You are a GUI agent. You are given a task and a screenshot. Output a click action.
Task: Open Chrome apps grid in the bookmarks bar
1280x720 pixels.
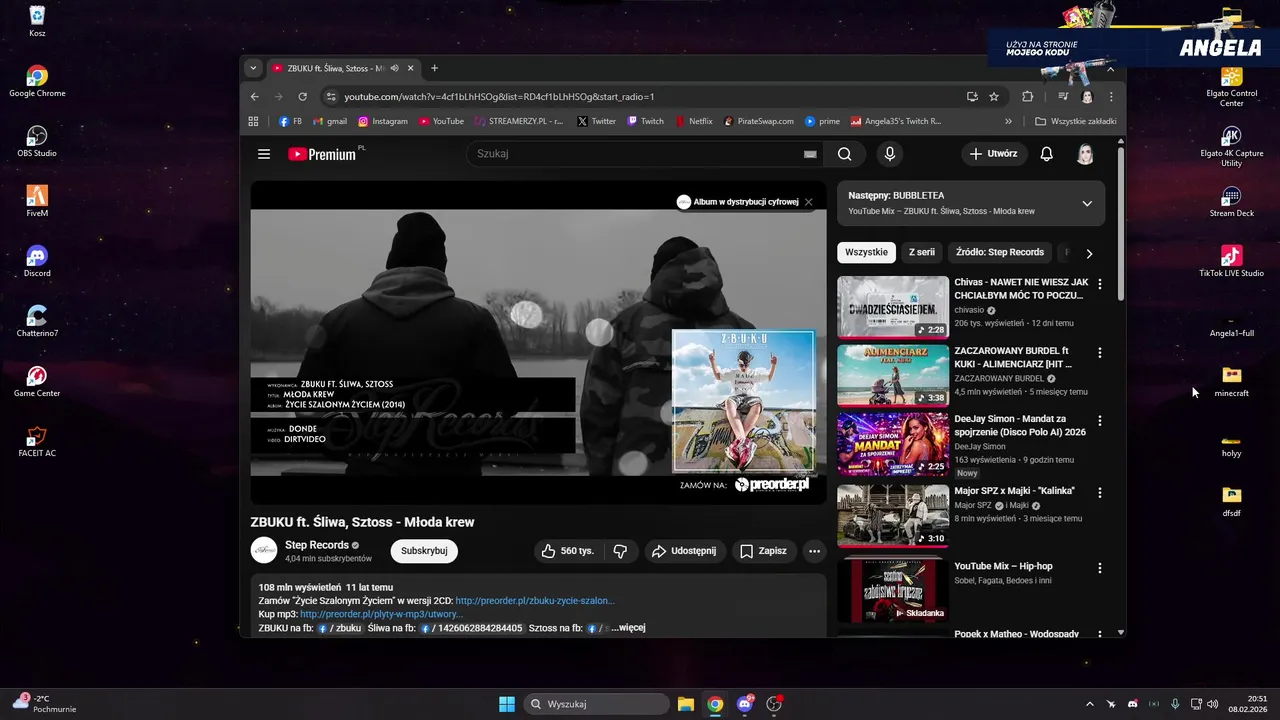[253, 121]
